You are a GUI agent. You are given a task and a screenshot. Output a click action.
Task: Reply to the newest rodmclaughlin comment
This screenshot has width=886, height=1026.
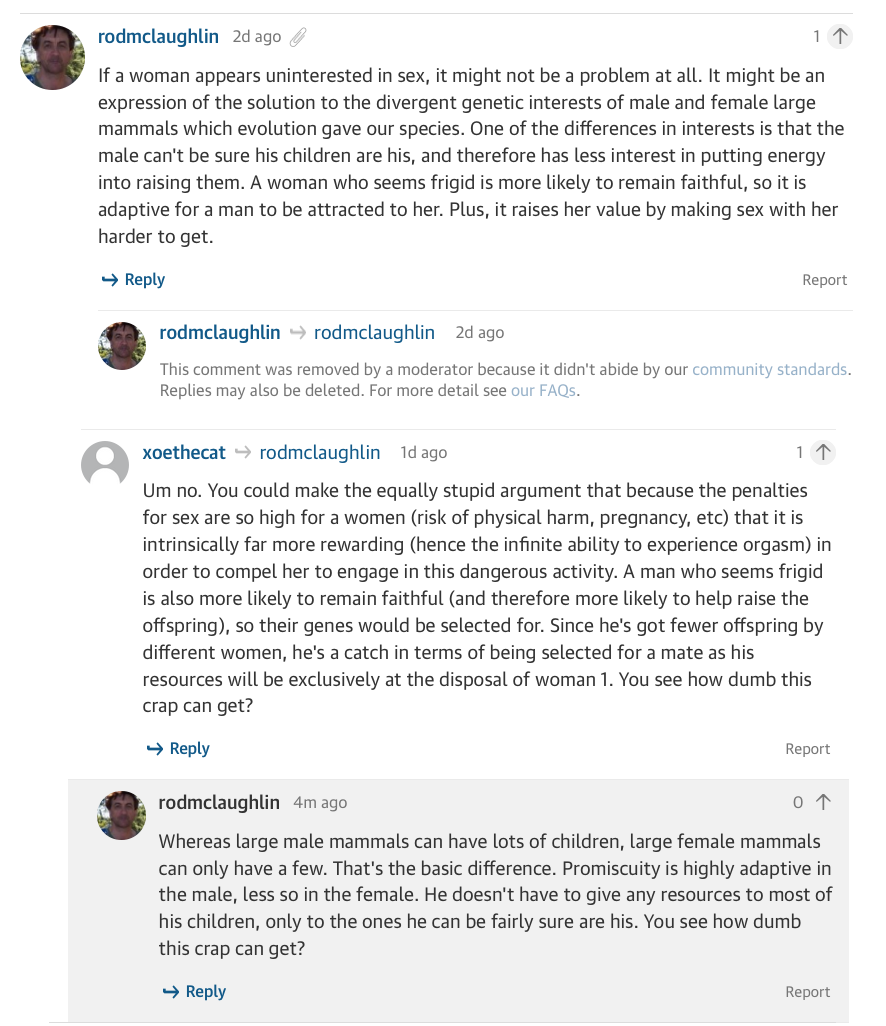pos(194,991)
